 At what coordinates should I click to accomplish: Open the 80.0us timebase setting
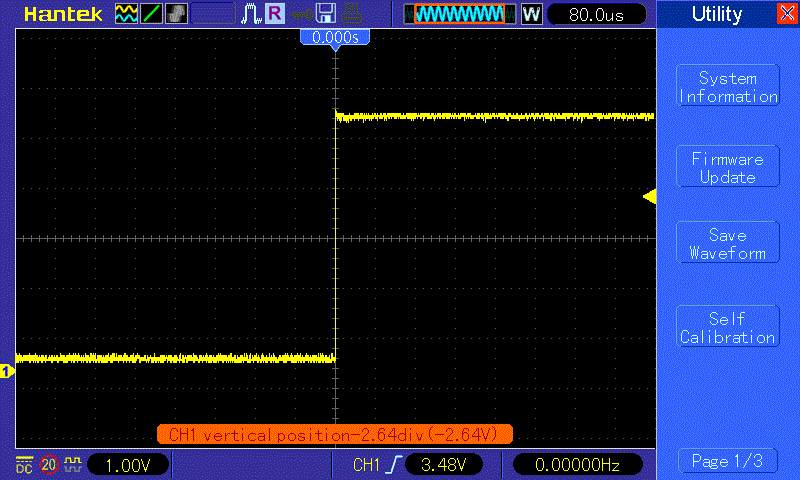pos(594,14)
